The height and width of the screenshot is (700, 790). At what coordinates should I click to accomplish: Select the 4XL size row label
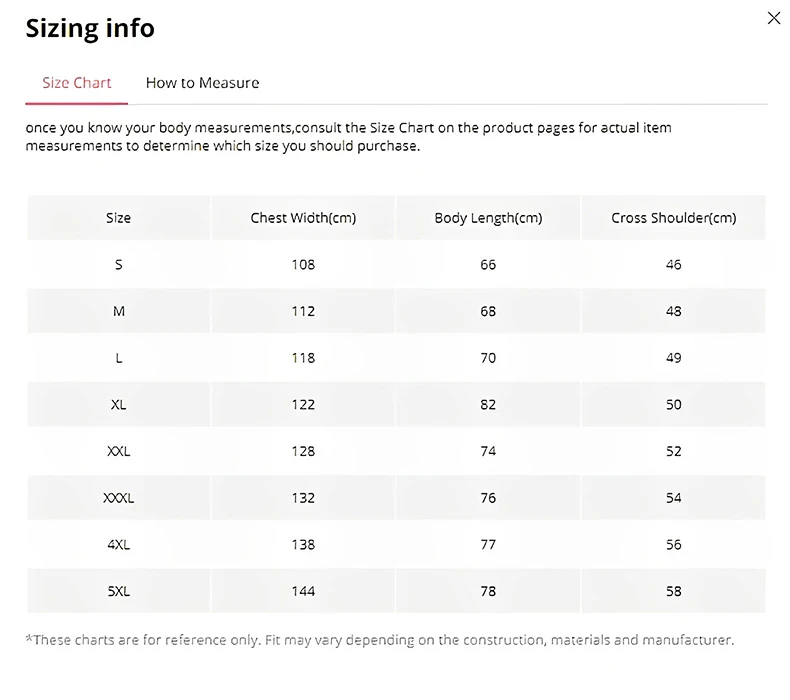[x=119, y=545]
